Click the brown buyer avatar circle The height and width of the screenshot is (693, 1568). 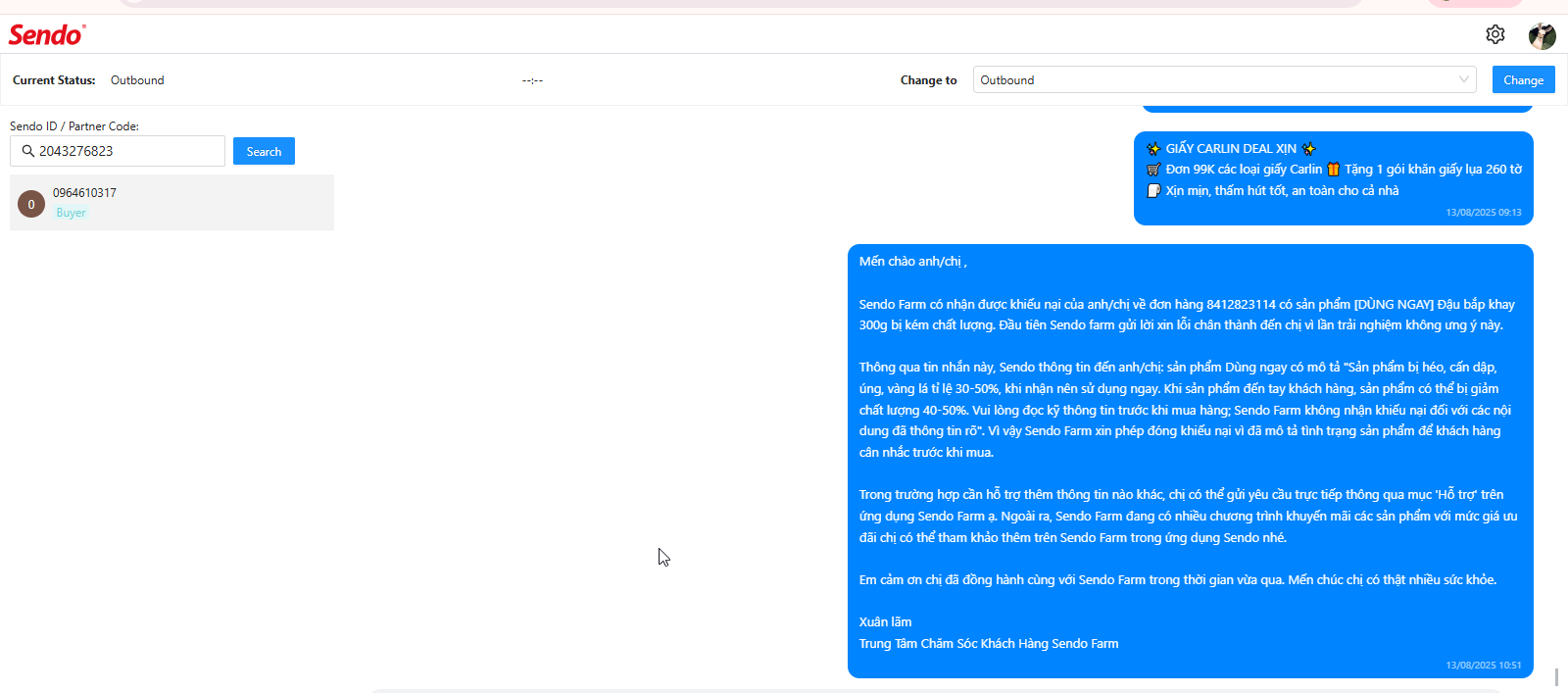[x=31, y=204]
